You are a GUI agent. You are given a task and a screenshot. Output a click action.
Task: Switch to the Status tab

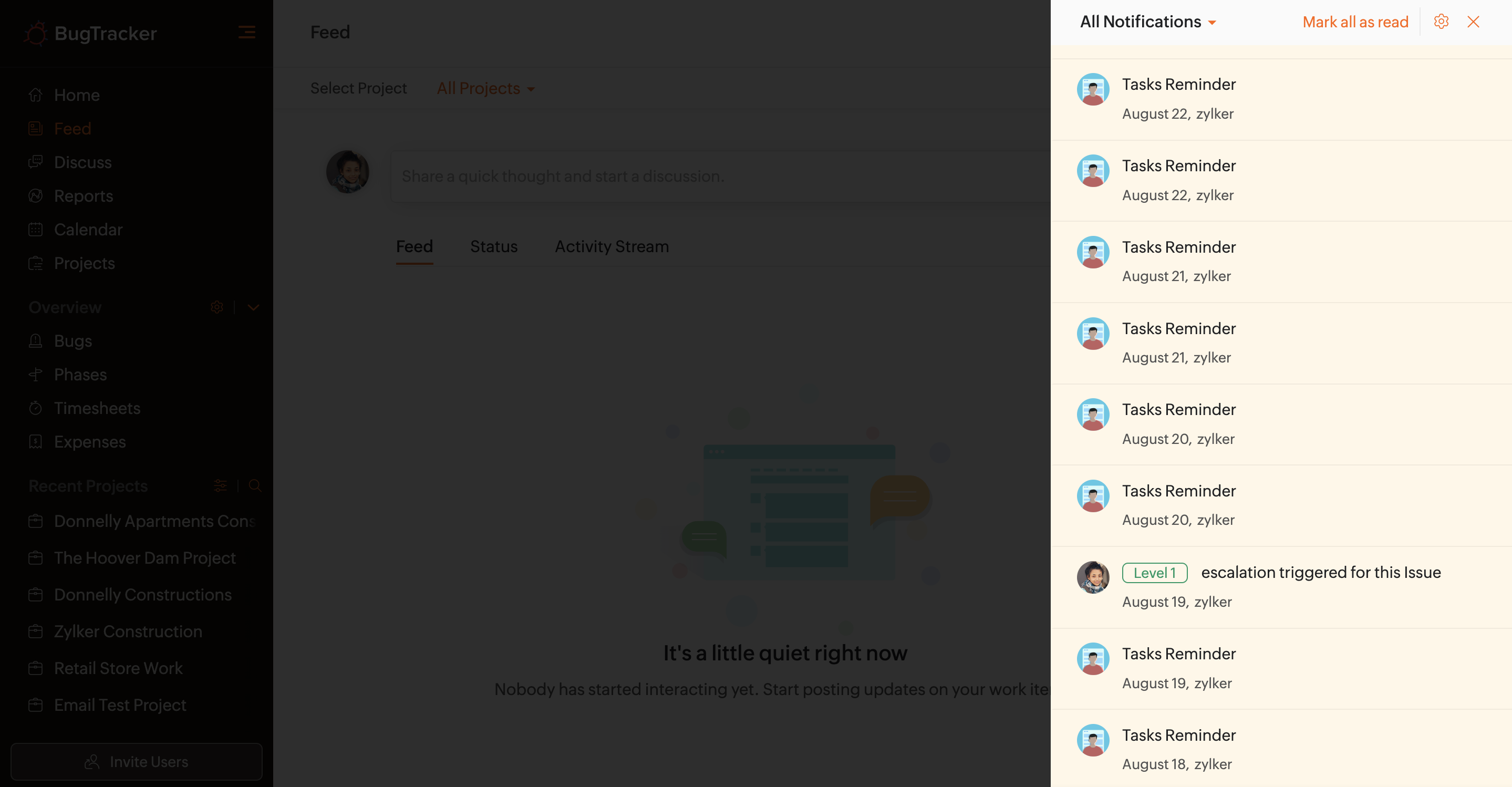pyautogui.click(x=494, y=246)
